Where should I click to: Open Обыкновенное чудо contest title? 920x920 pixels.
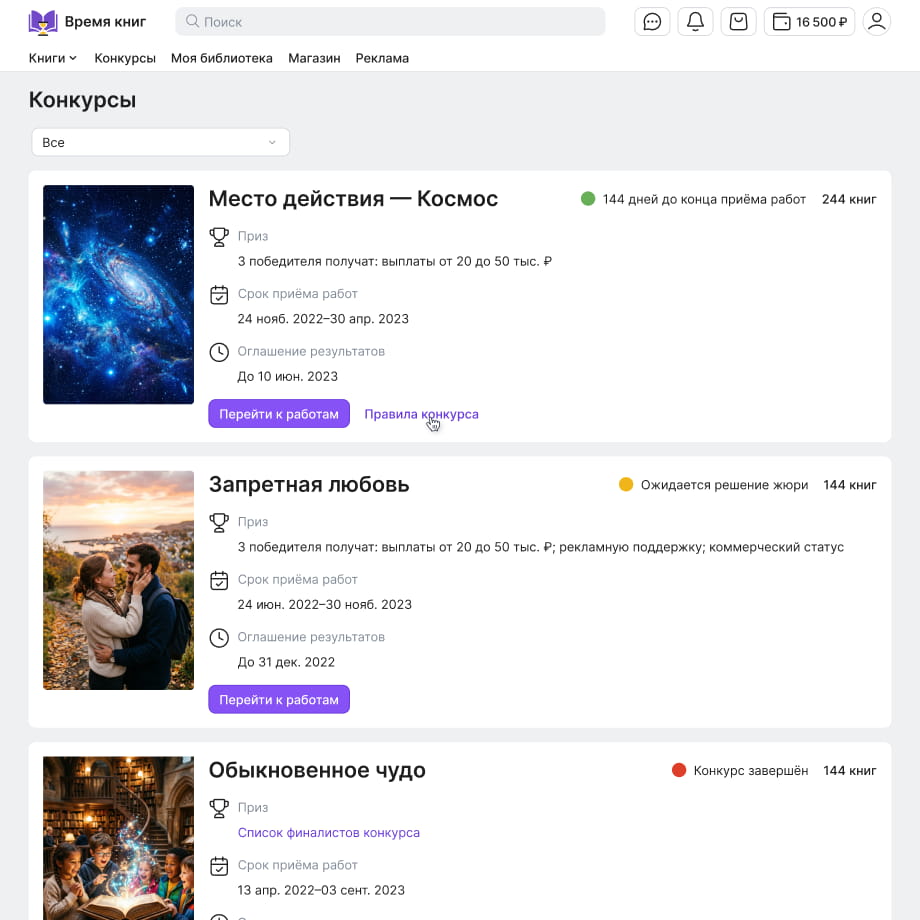(x=317, y=770)
